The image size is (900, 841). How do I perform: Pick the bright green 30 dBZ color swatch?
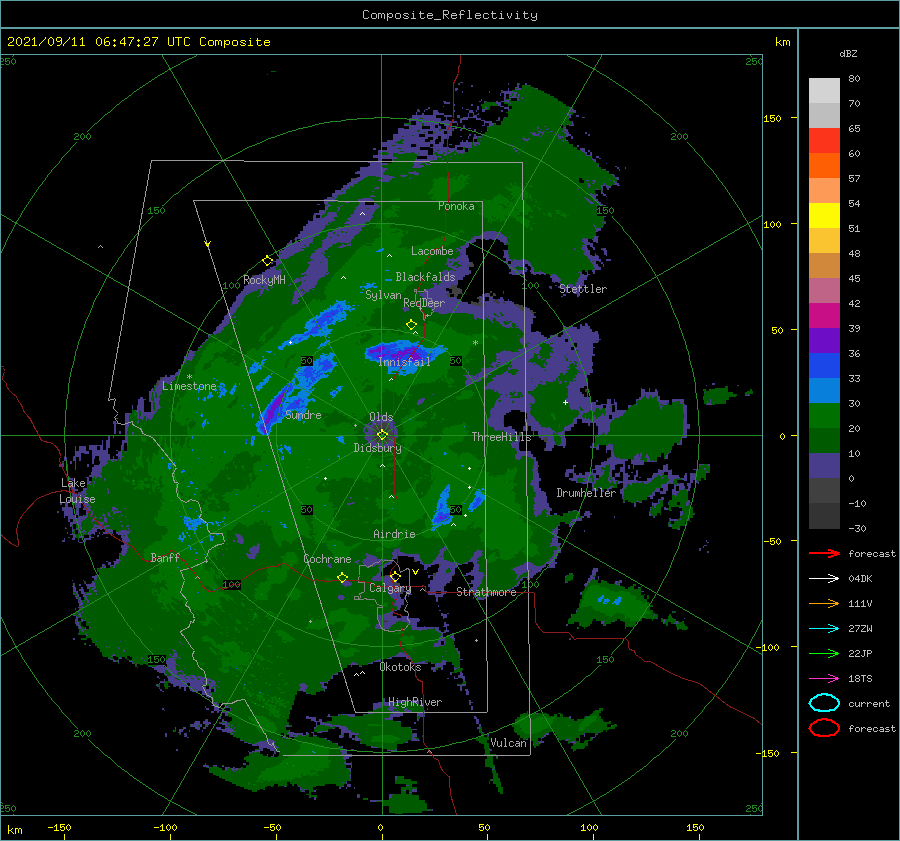tap(824, 415)
